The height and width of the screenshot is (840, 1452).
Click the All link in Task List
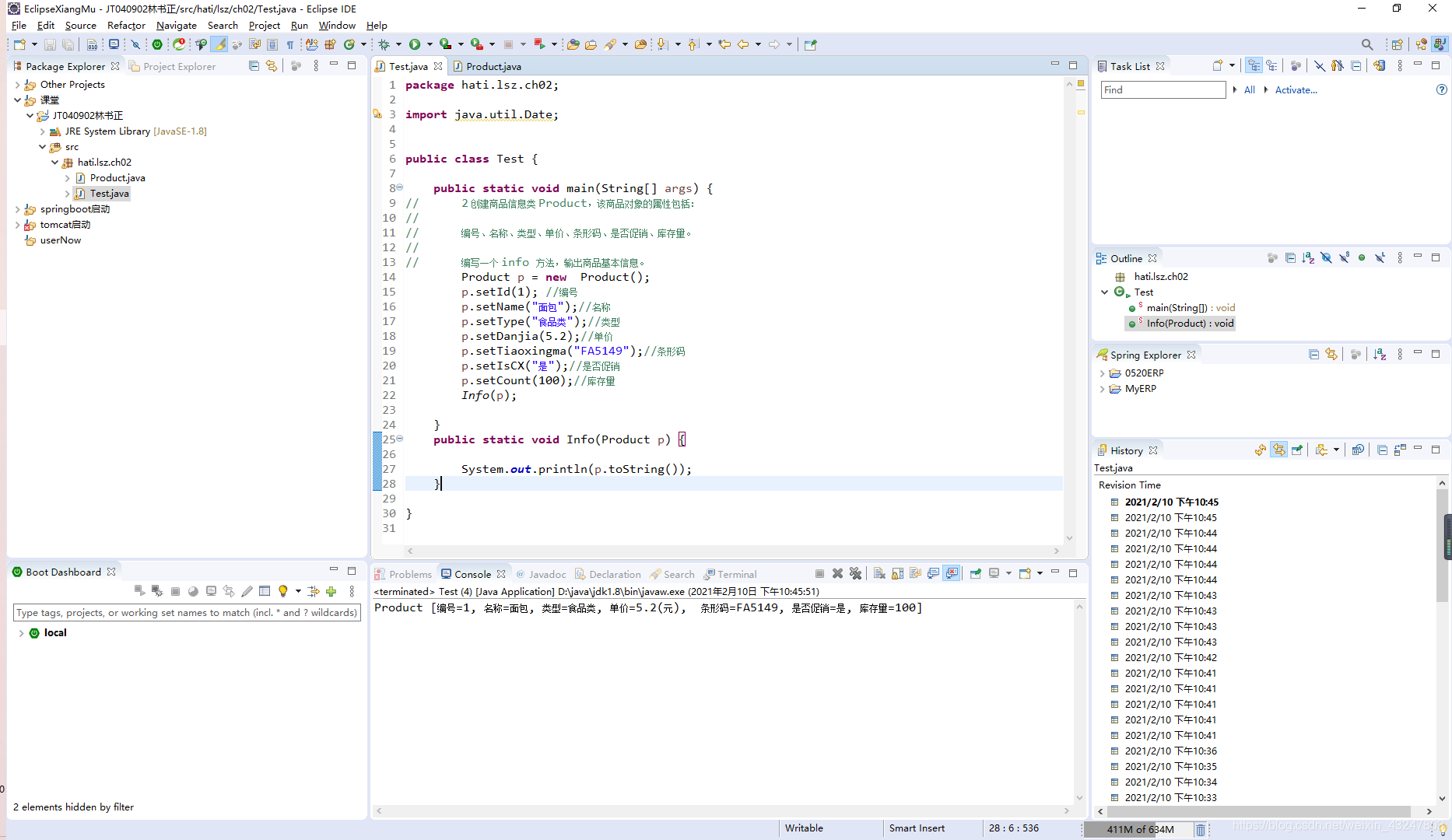point(1249,90)
